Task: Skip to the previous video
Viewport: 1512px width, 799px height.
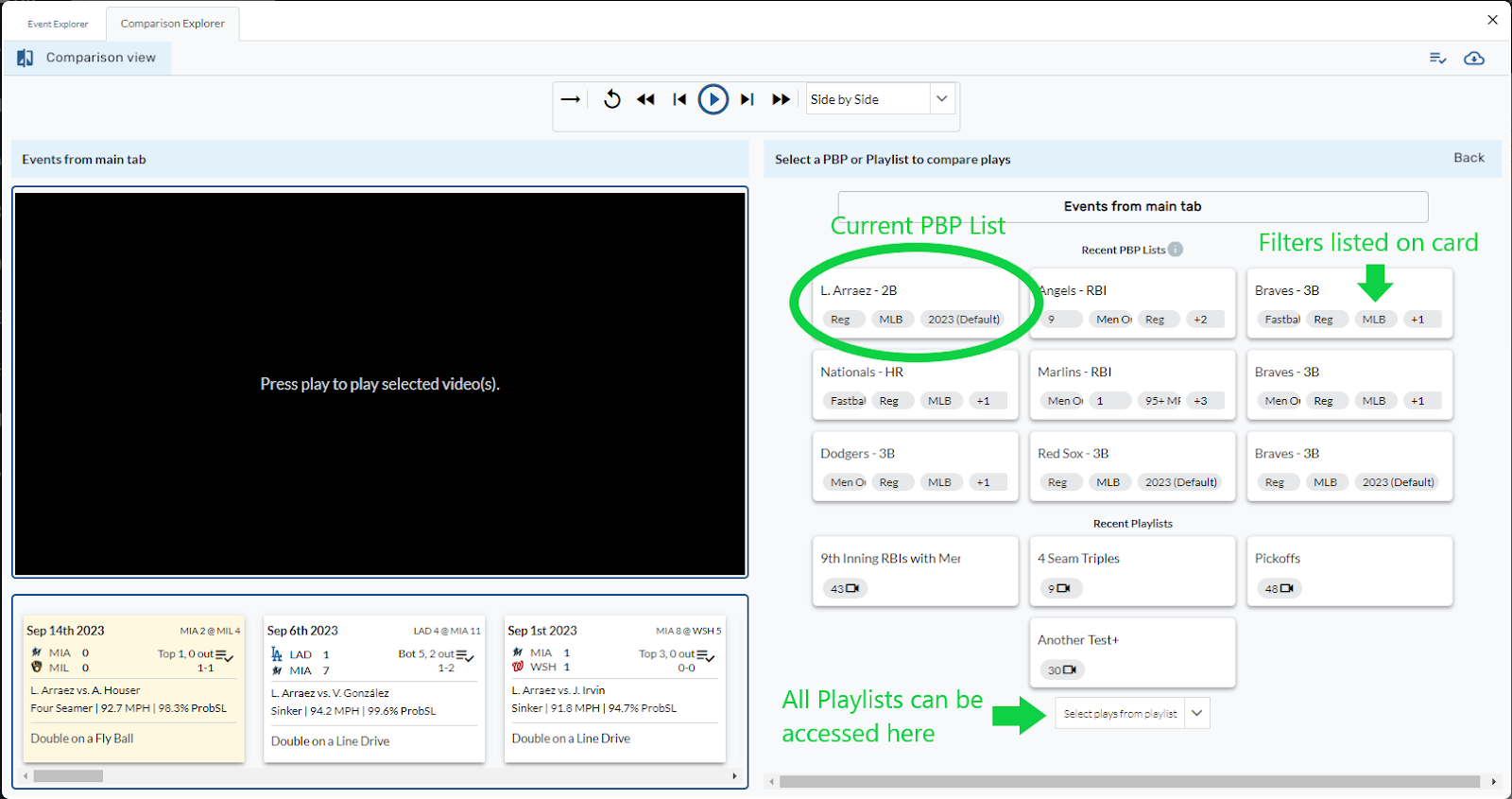Action: point(679,99)
